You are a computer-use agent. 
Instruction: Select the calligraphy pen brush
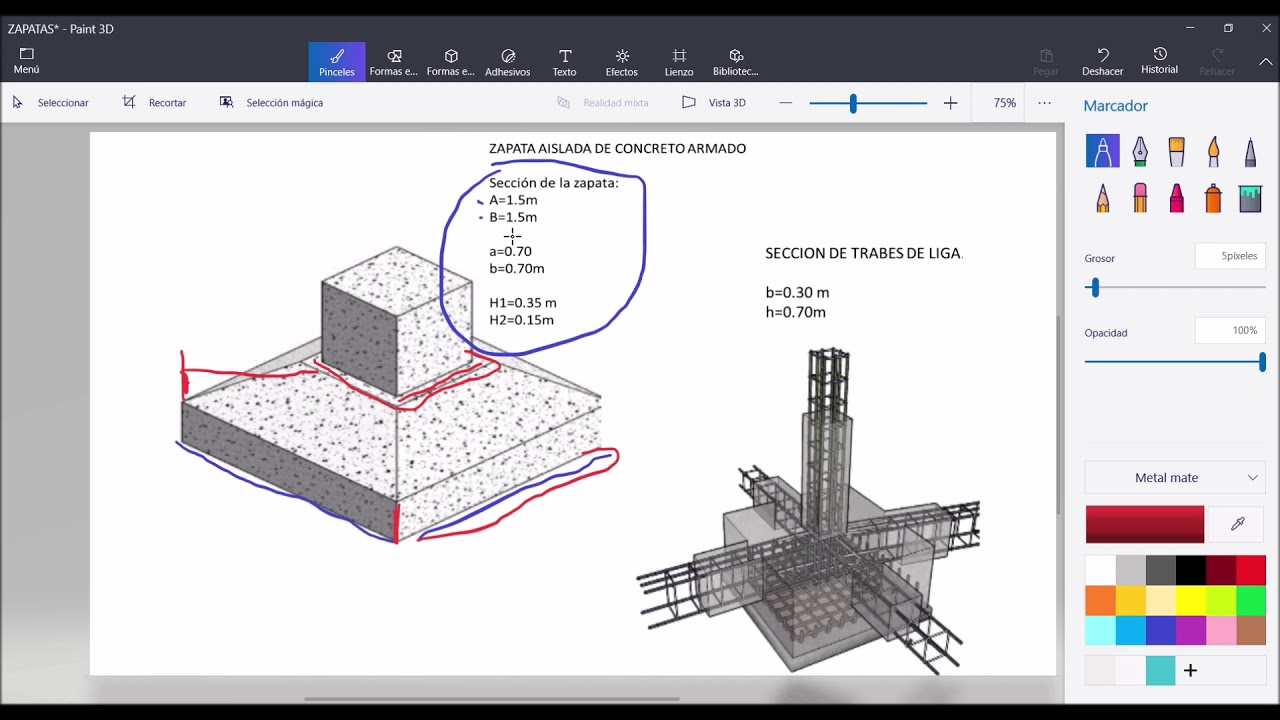point(1140,151)
